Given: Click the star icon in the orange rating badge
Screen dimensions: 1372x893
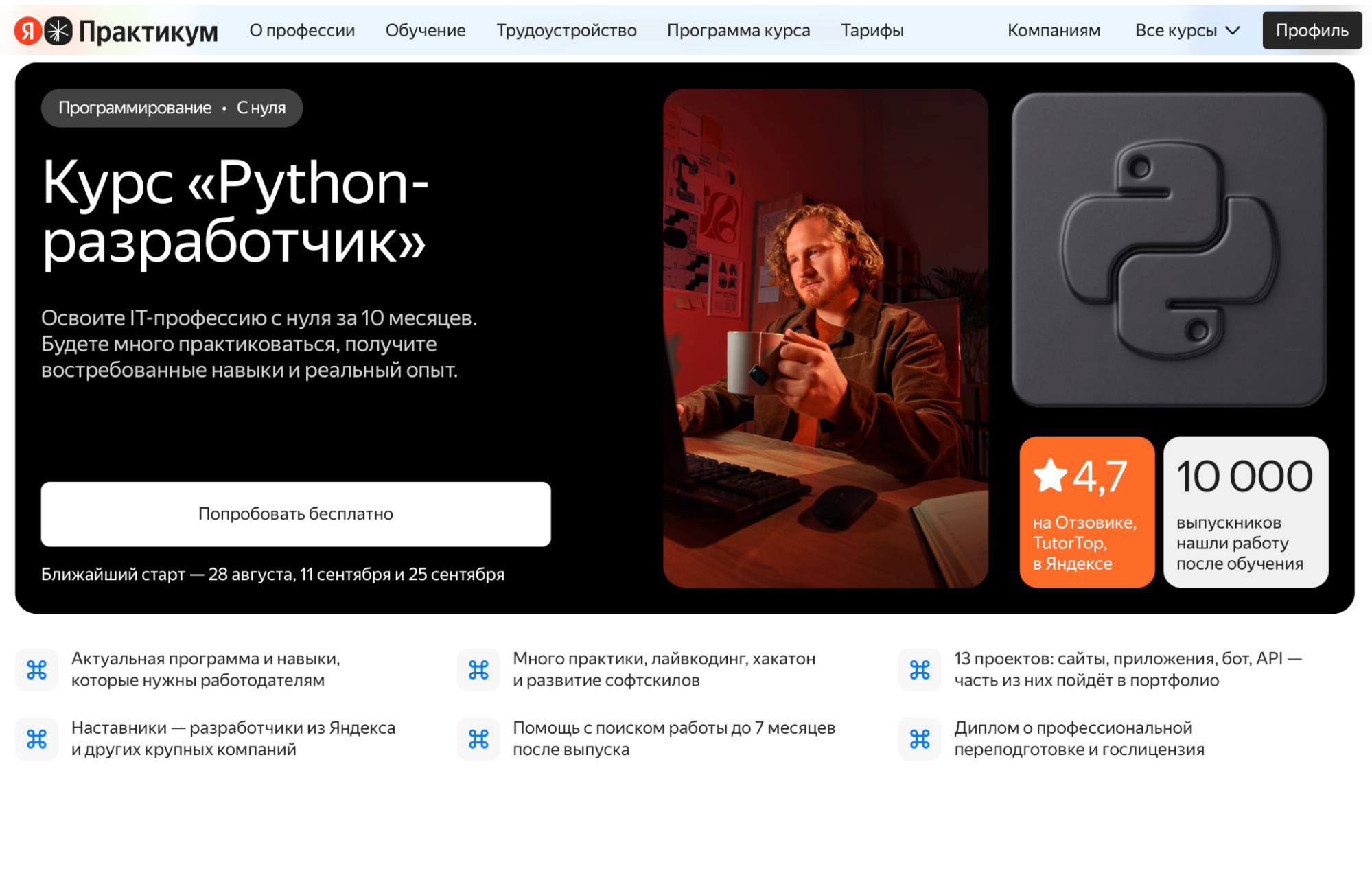Looking at the screenshot, I should pyautogui.click(x=1049, y=476).
